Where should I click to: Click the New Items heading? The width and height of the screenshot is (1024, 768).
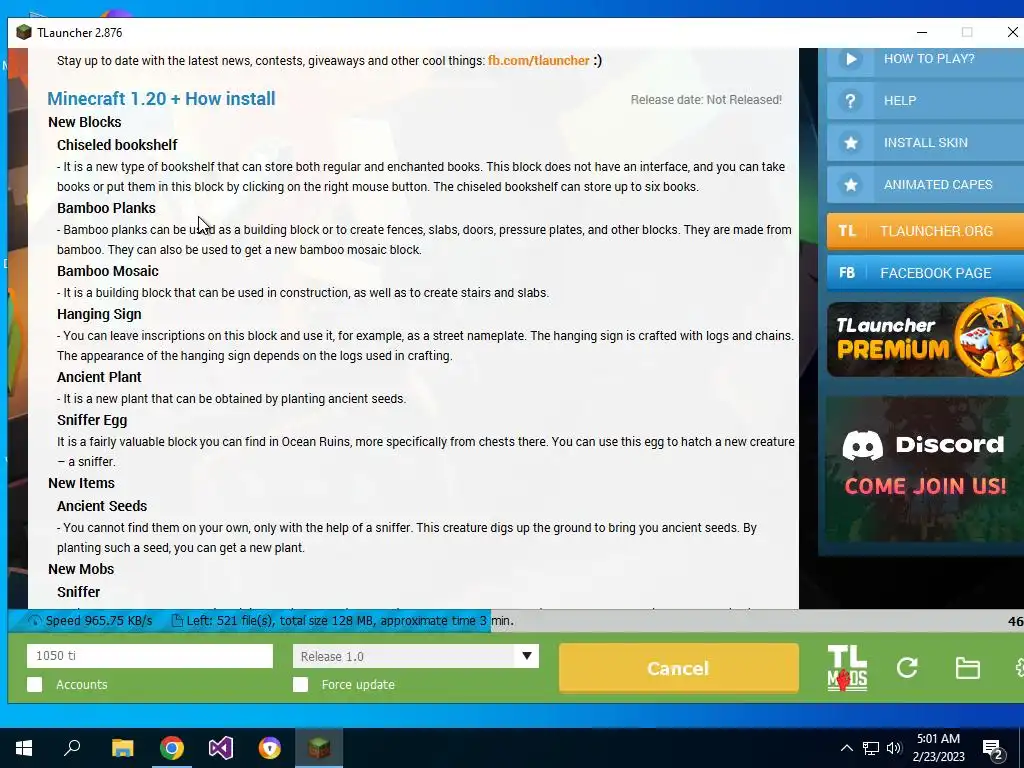(82, 483)
